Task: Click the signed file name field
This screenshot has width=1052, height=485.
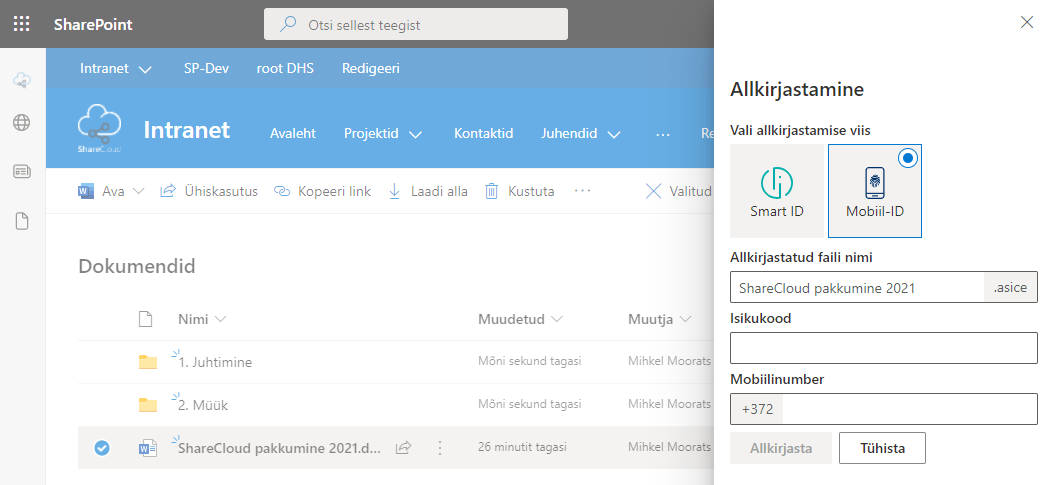Action: tap(857, 288)
